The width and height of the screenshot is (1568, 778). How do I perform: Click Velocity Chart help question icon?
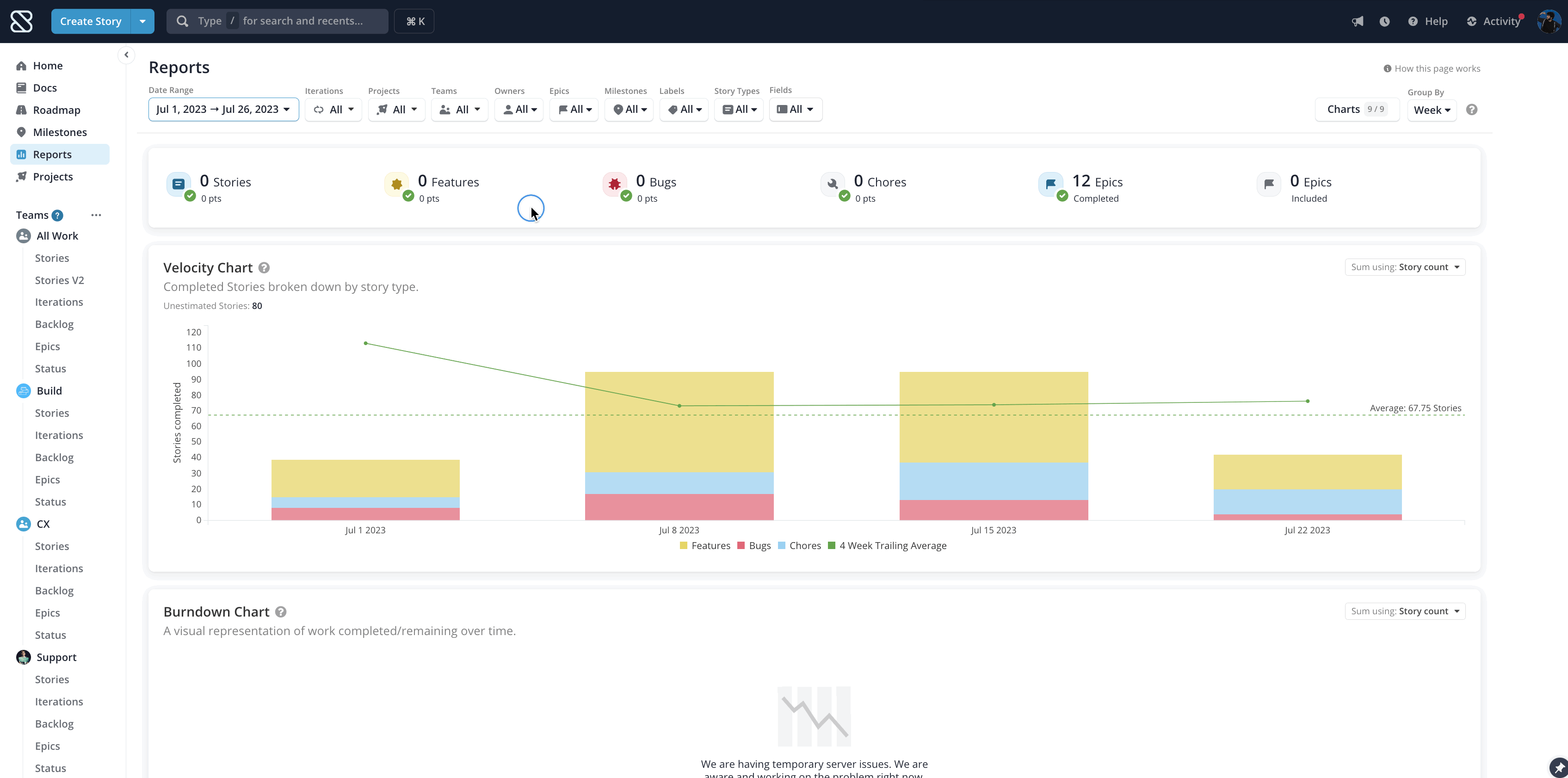click(264, 268)
